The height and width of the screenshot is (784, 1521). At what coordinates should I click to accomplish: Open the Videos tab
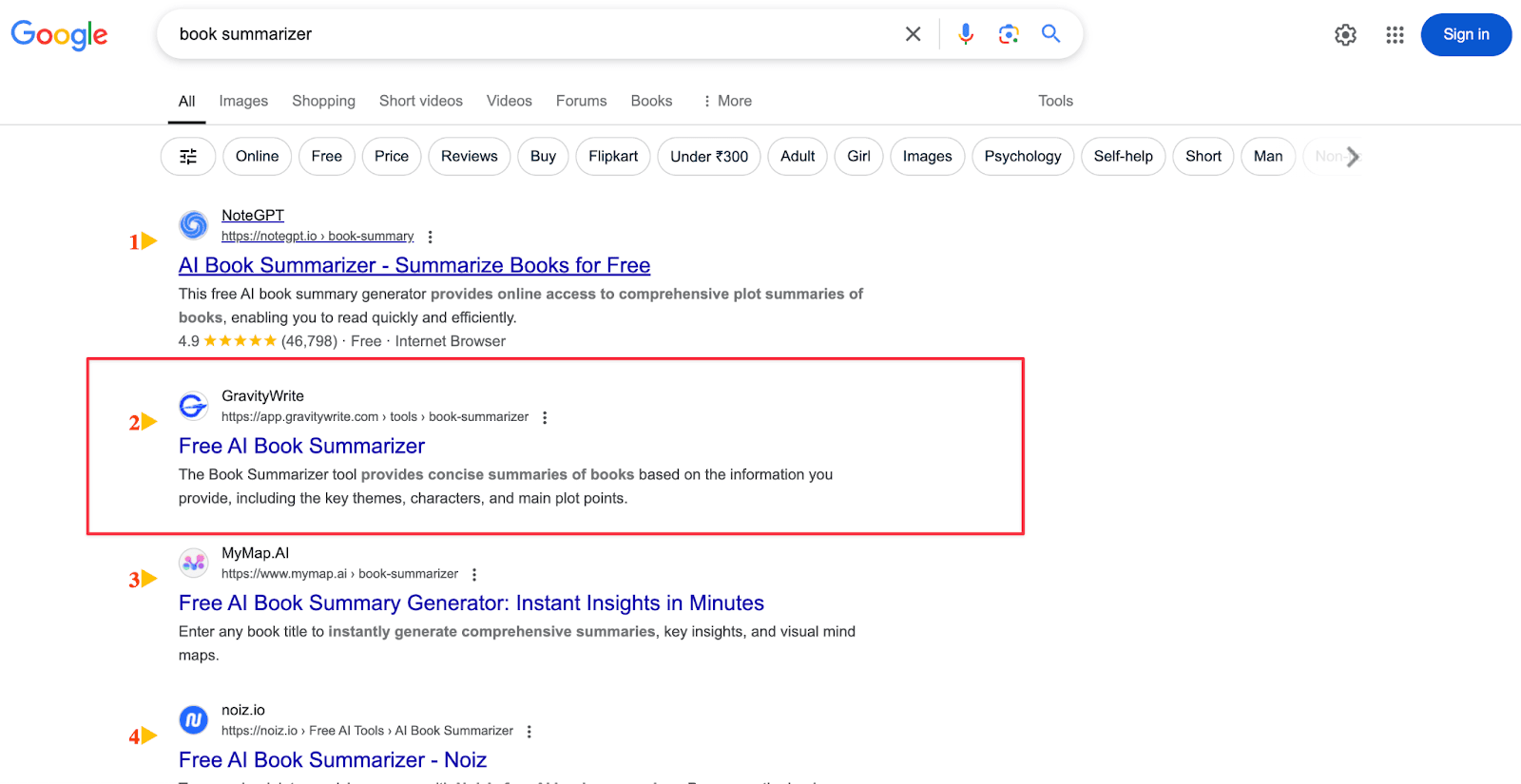[x=510, y=101]
